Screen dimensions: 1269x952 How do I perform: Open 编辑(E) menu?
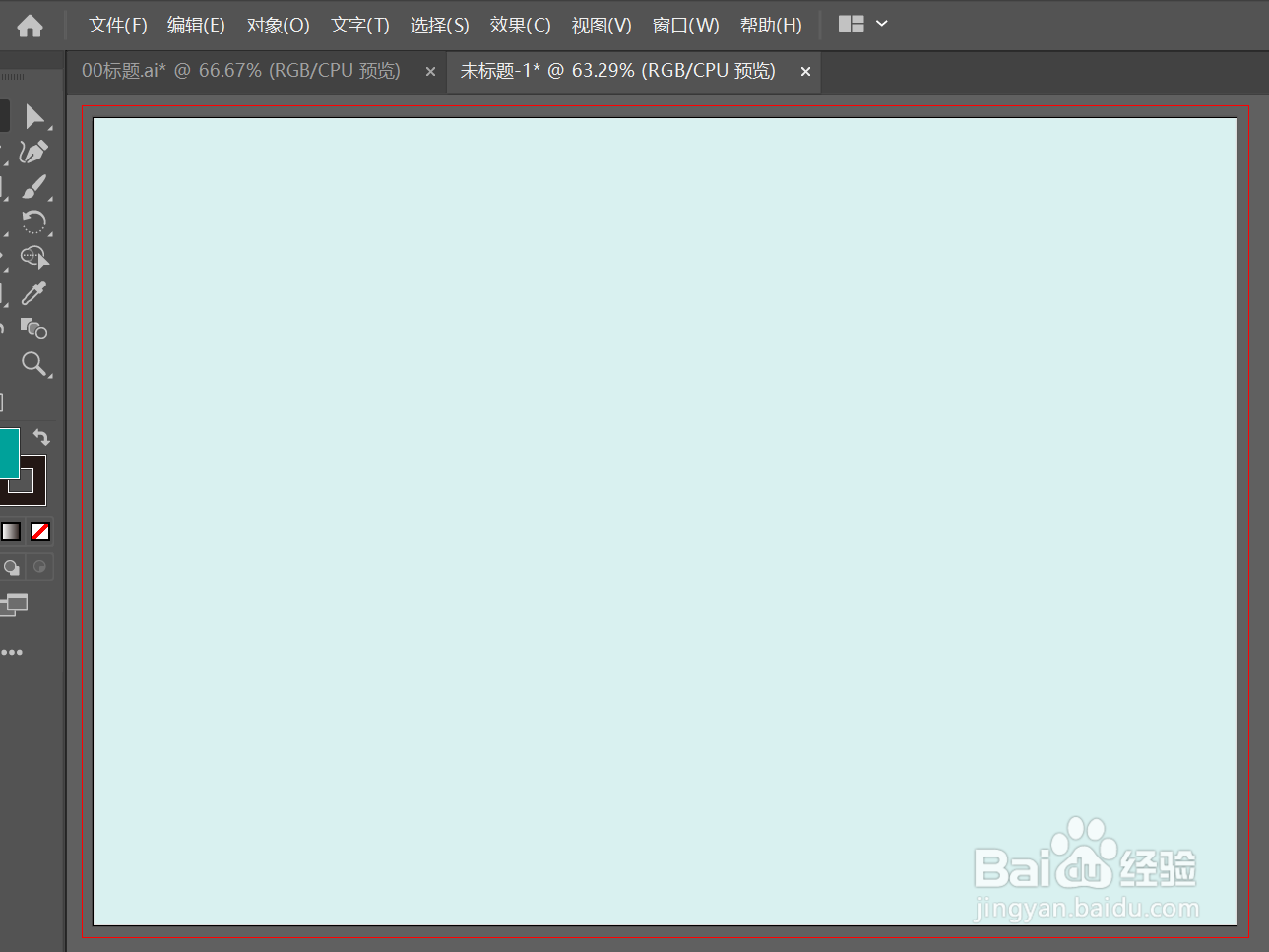pyautogui.click(x=196, y=26)
